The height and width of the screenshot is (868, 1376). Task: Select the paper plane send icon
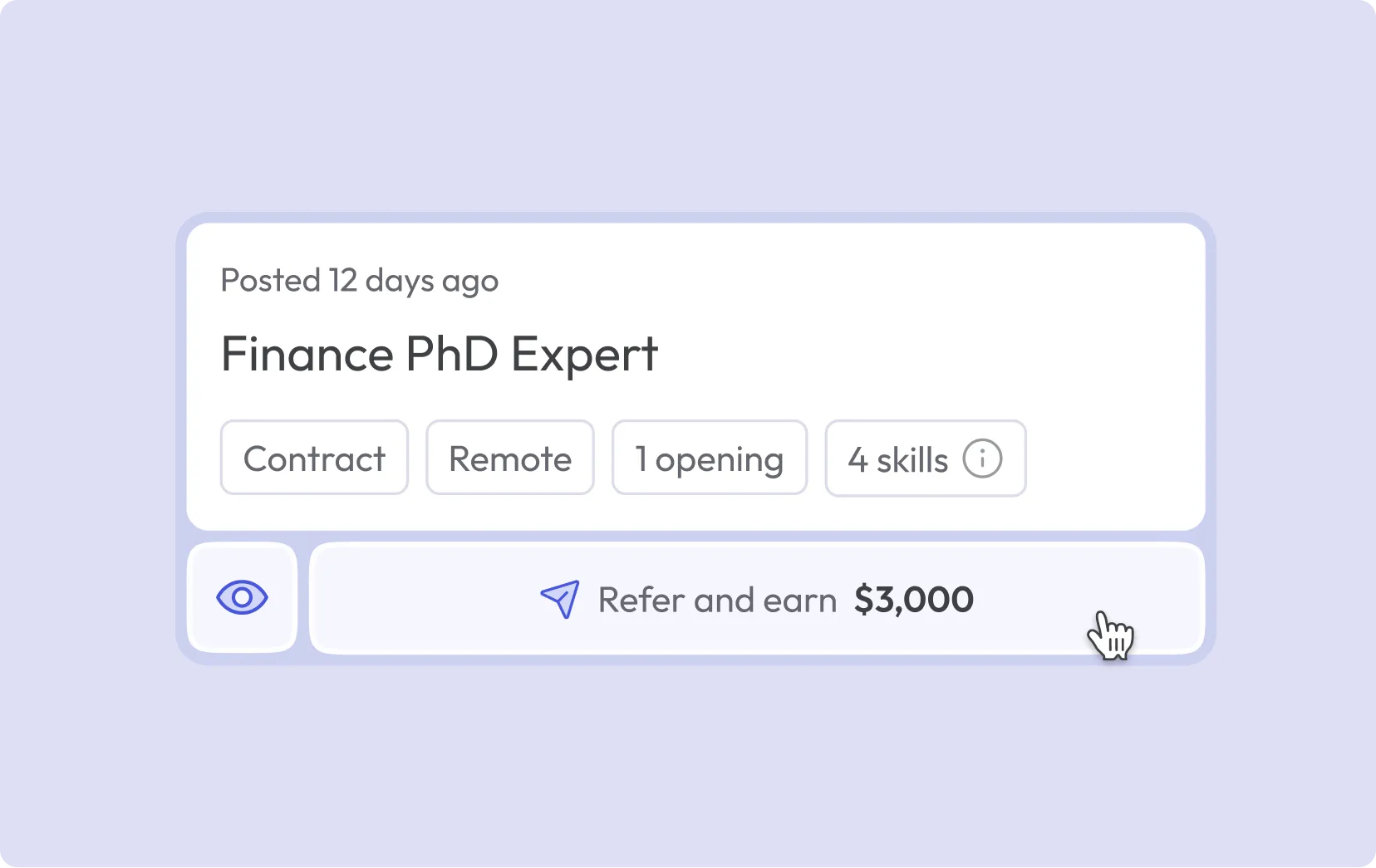559,599
